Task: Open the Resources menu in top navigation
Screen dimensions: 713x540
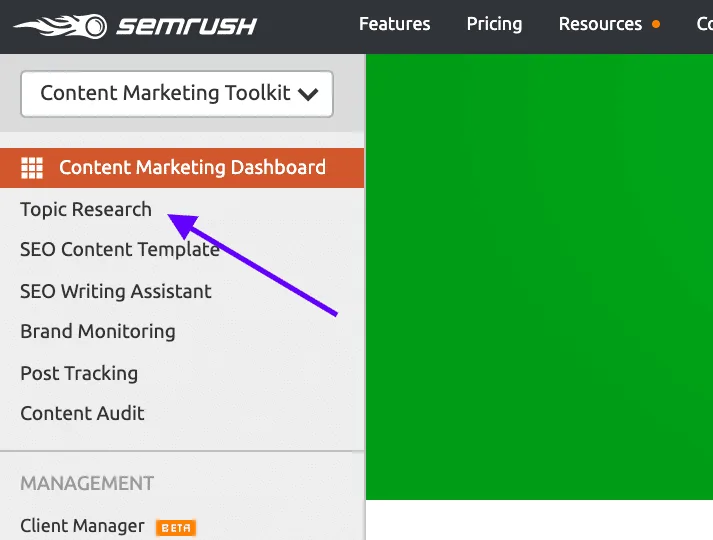Action: pos(600,24)
